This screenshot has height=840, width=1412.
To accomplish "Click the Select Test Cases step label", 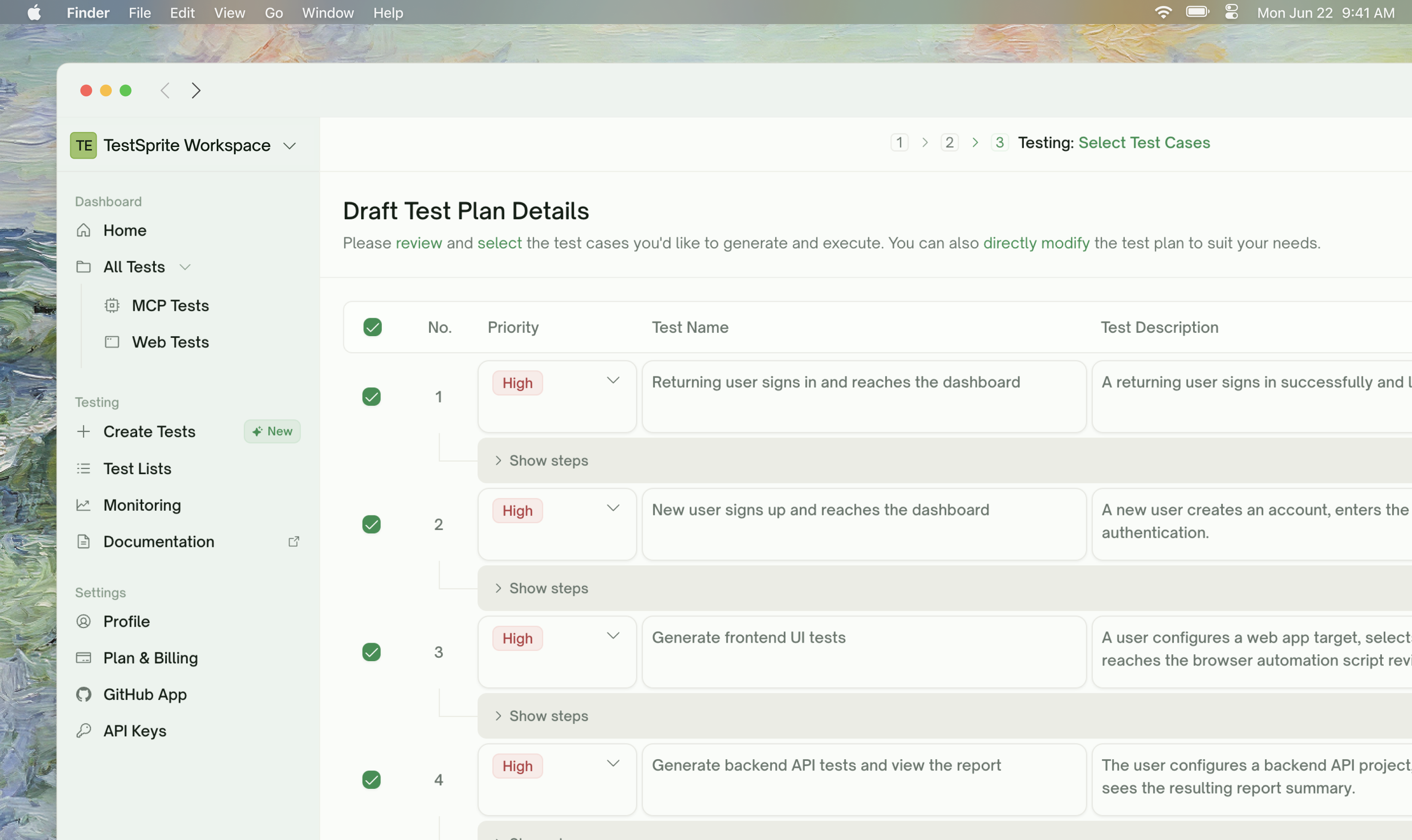I will point(1144,143).
